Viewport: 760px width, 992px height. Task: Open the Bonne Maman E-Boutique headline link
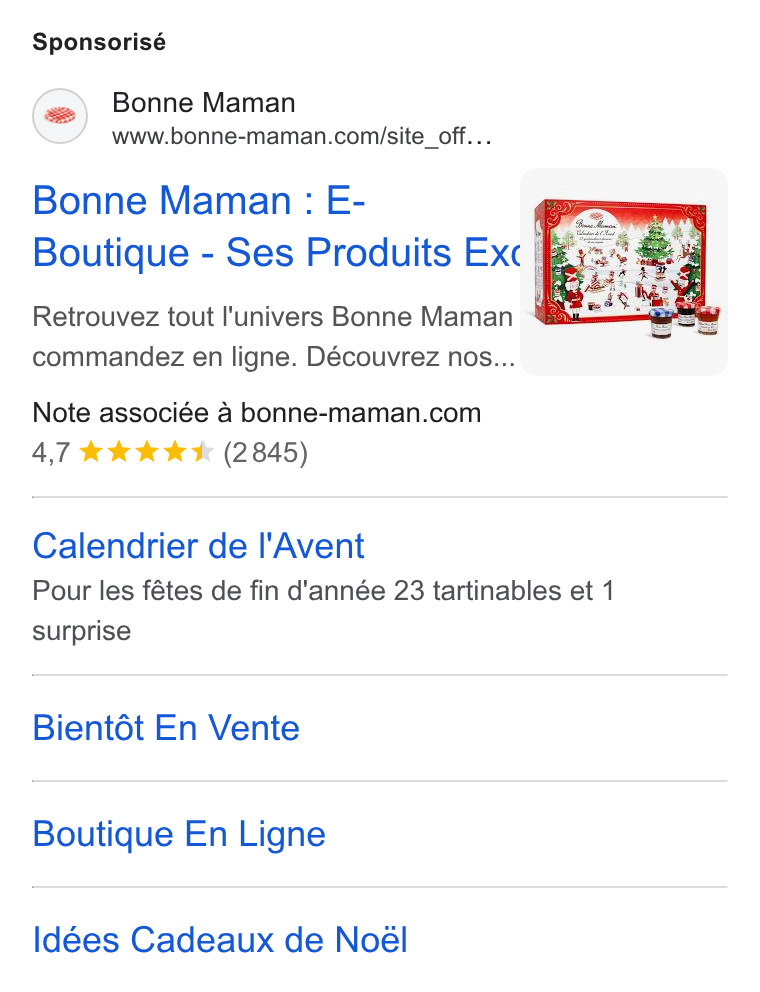click(x=276, y=226)
